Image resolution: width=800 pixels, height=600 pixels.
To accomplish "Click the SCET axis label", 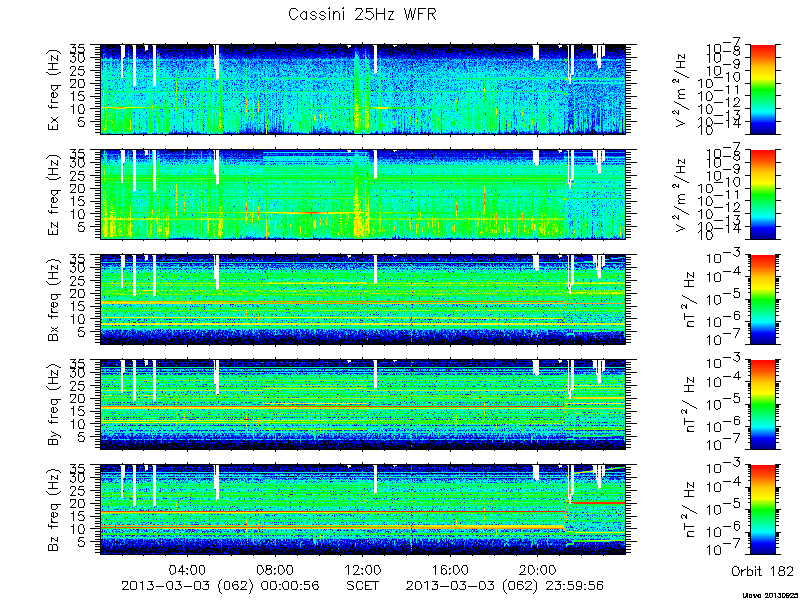I will tap(362, 585).
